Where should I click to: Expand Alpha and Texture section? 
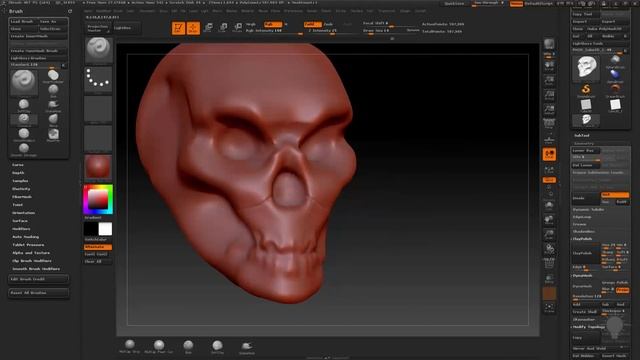31,253
